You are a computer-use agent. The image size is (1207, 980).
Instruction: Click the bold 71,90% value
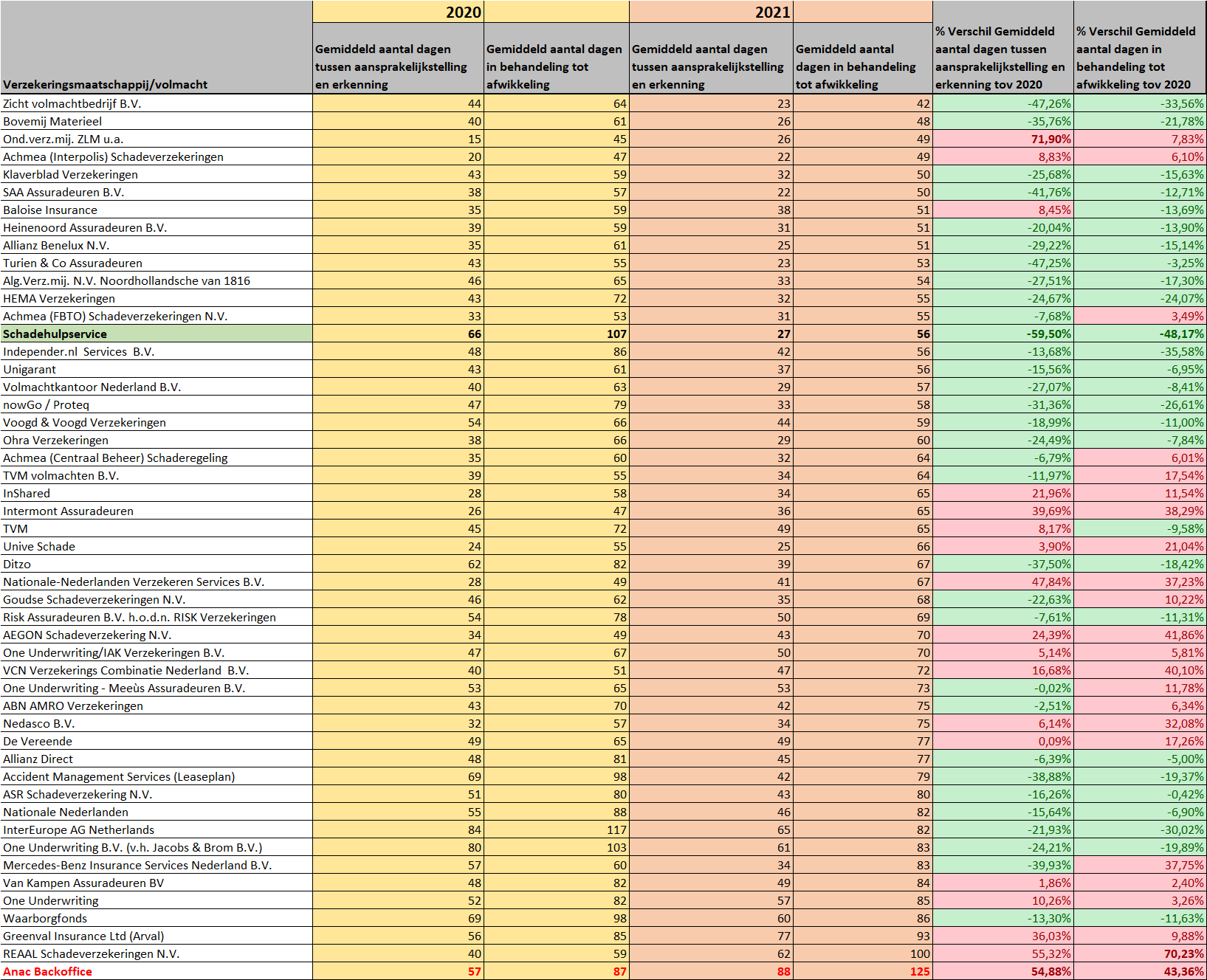(1003, 139)
